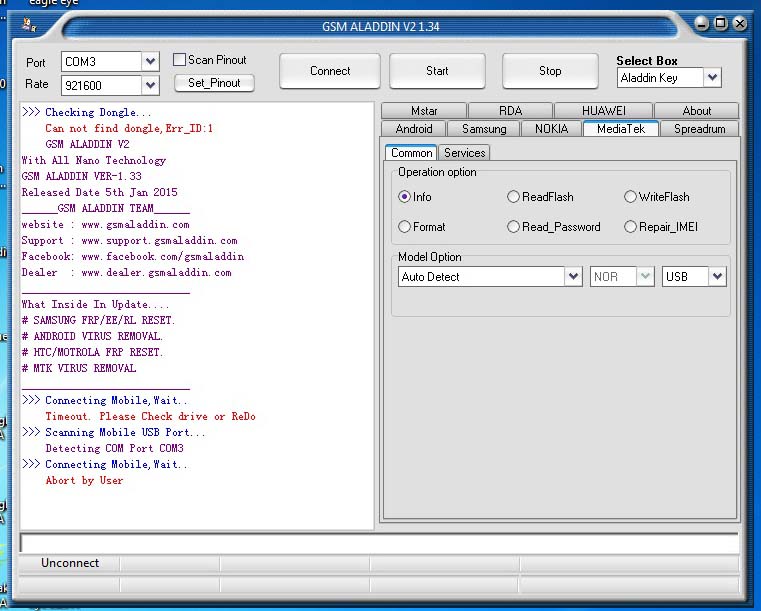Viewport: 761px width, 611px height.
Task: Select the MediaTek tab
Action: [x=621, y=129]
